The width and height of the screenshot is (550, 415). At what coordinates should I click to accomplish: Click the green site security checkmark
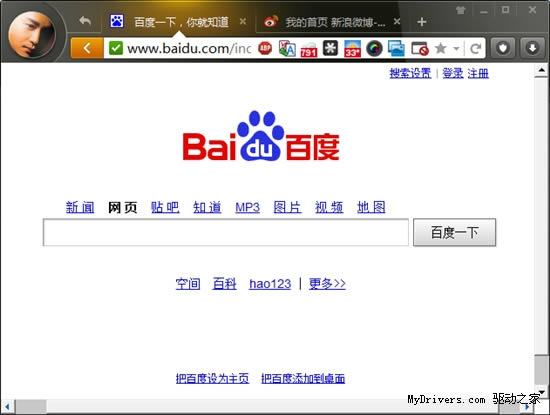click(x=116, y=48)
